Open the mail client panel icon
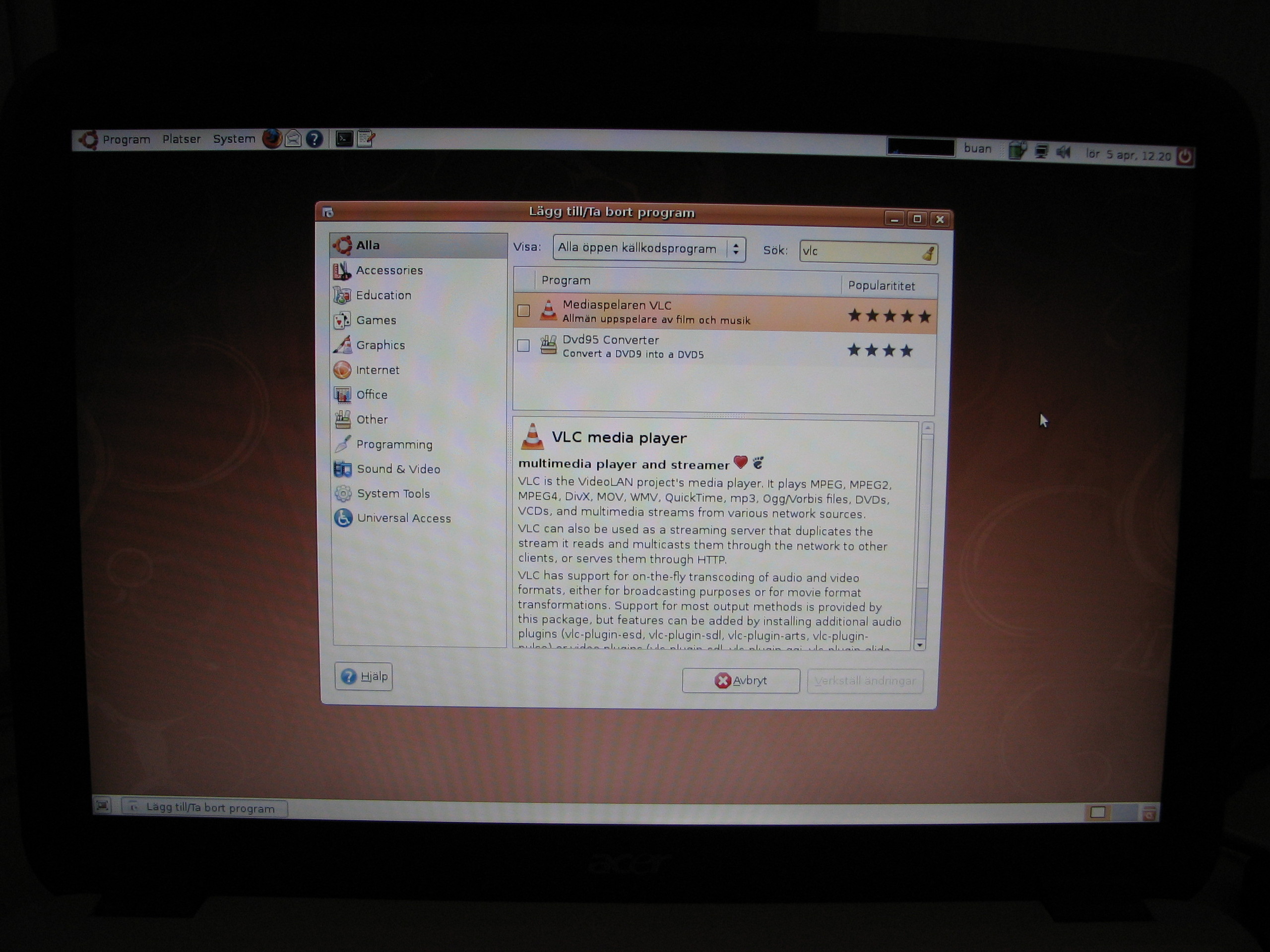Viewport: 1270px width, 952px height. tap(293, 139)
